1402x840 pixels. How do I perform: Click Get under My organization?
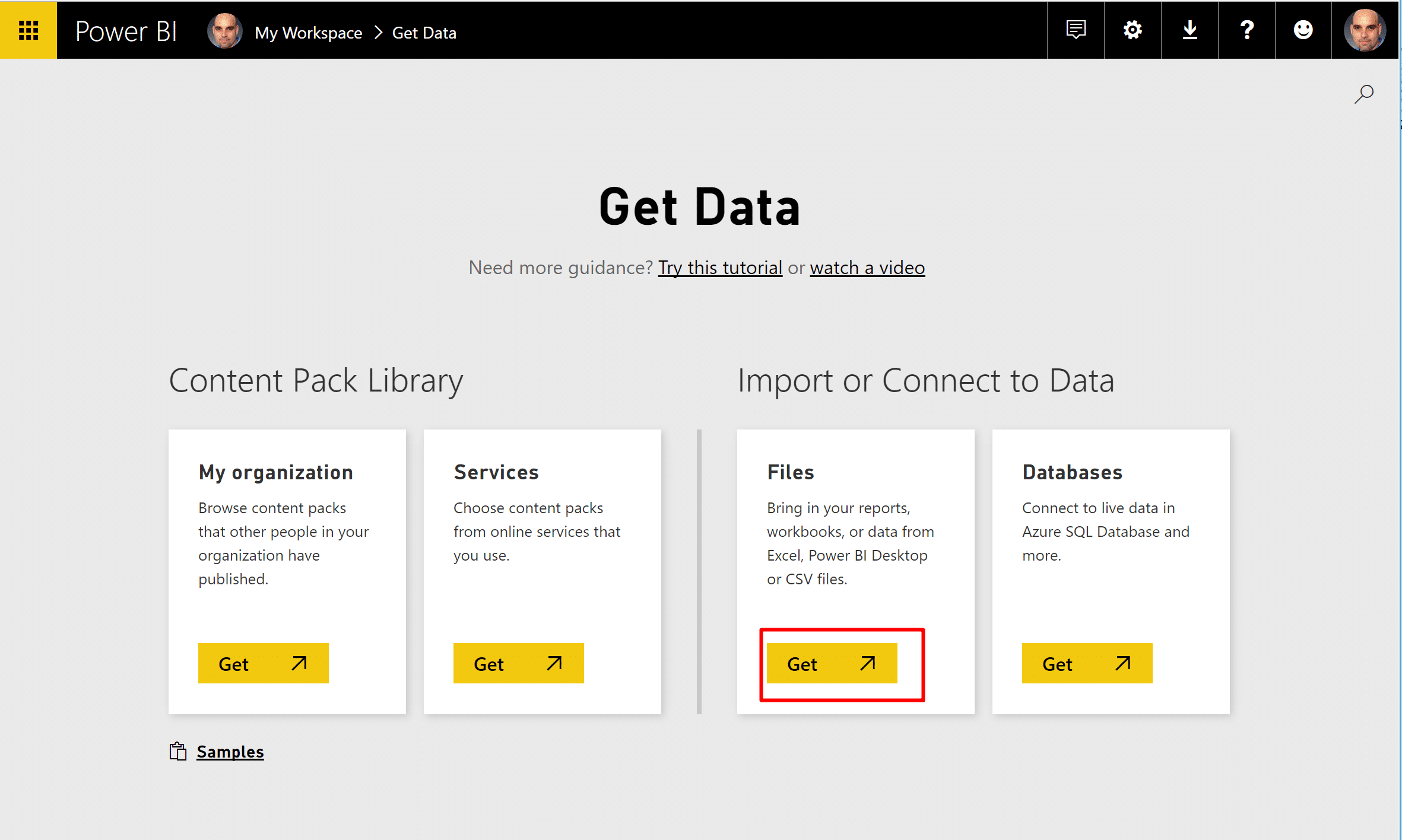(x=263, y=663)
